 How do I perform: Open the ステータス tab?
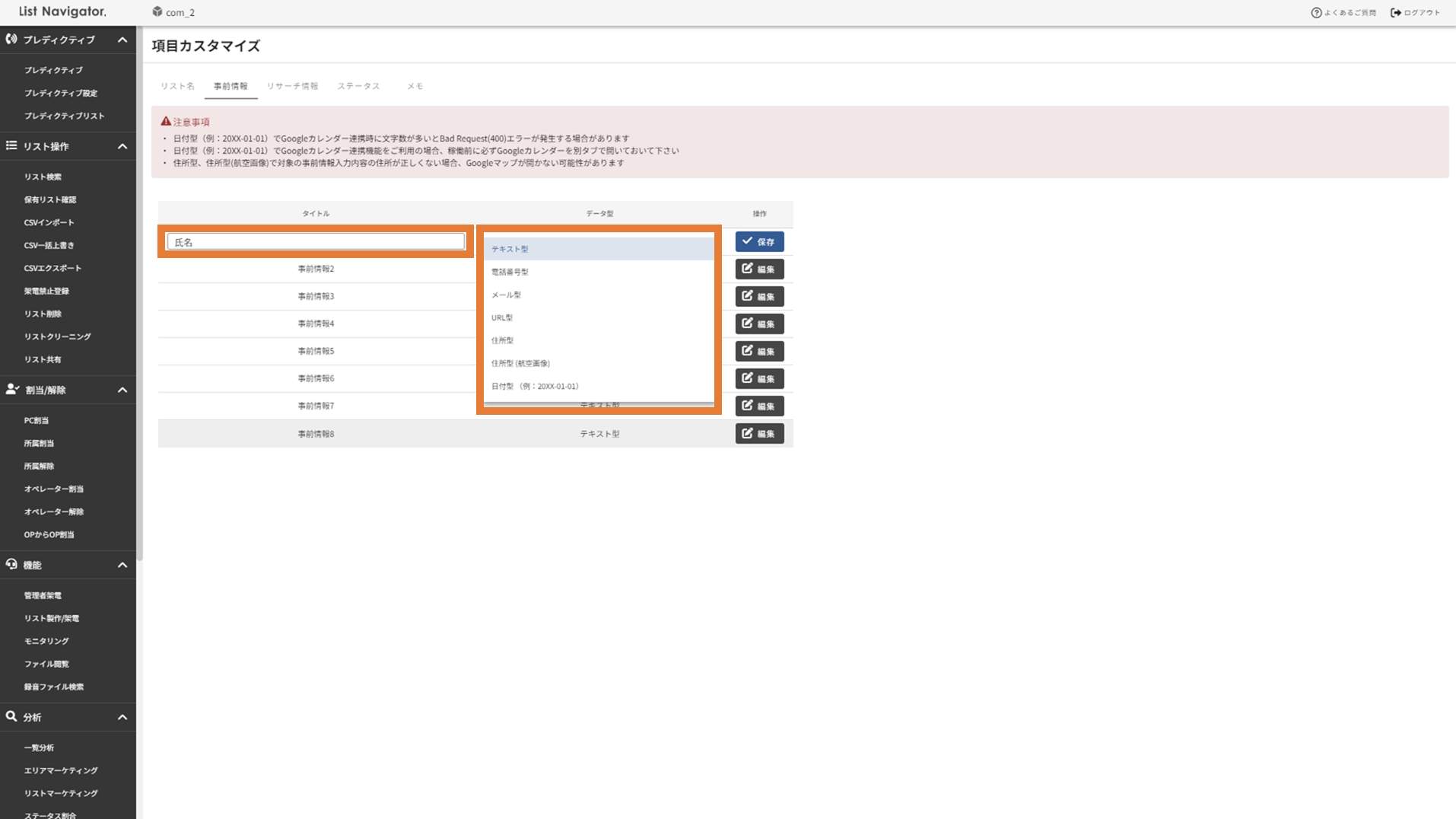tap(358, 86)
